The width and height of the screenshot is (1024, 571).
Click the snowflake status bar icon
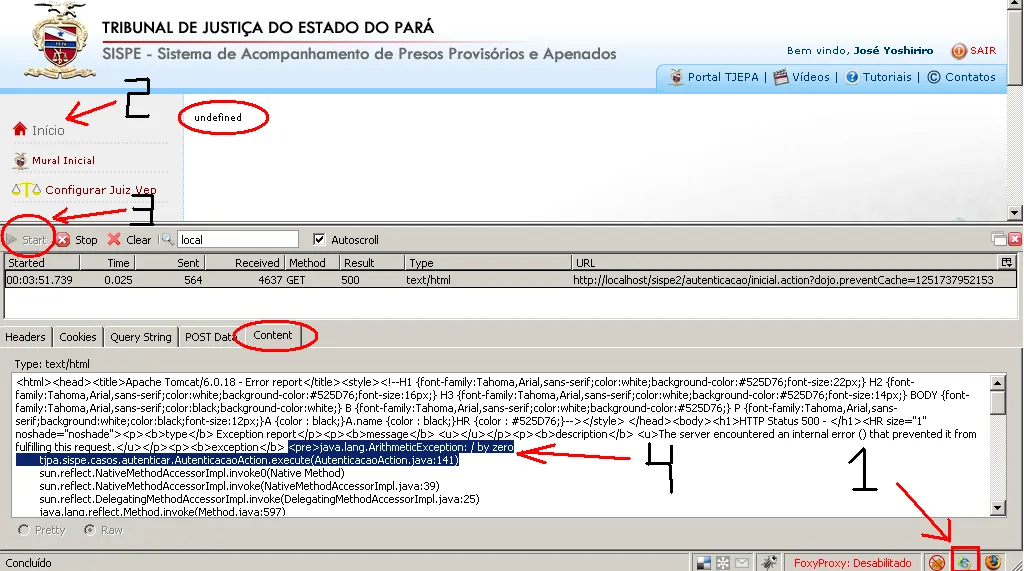pyautogui.click(x=723, y=563)
